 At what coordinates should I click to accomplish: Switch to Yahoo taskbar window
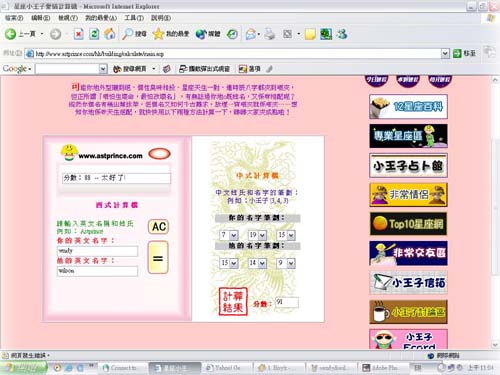tap(227, 368)
